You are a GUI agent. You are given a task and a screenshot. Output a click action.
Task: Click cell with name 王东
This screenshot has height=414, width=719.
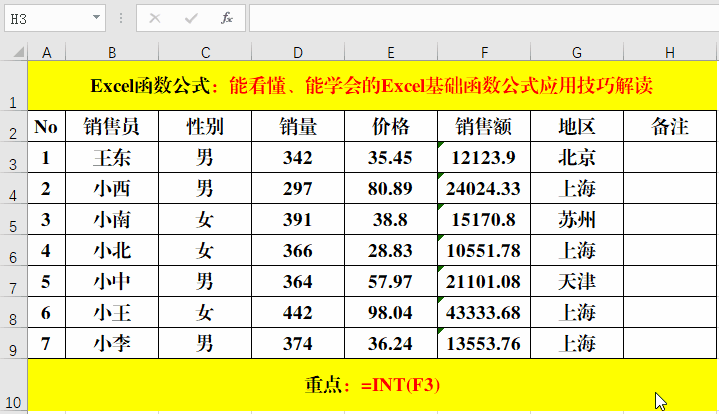(111, 157)
